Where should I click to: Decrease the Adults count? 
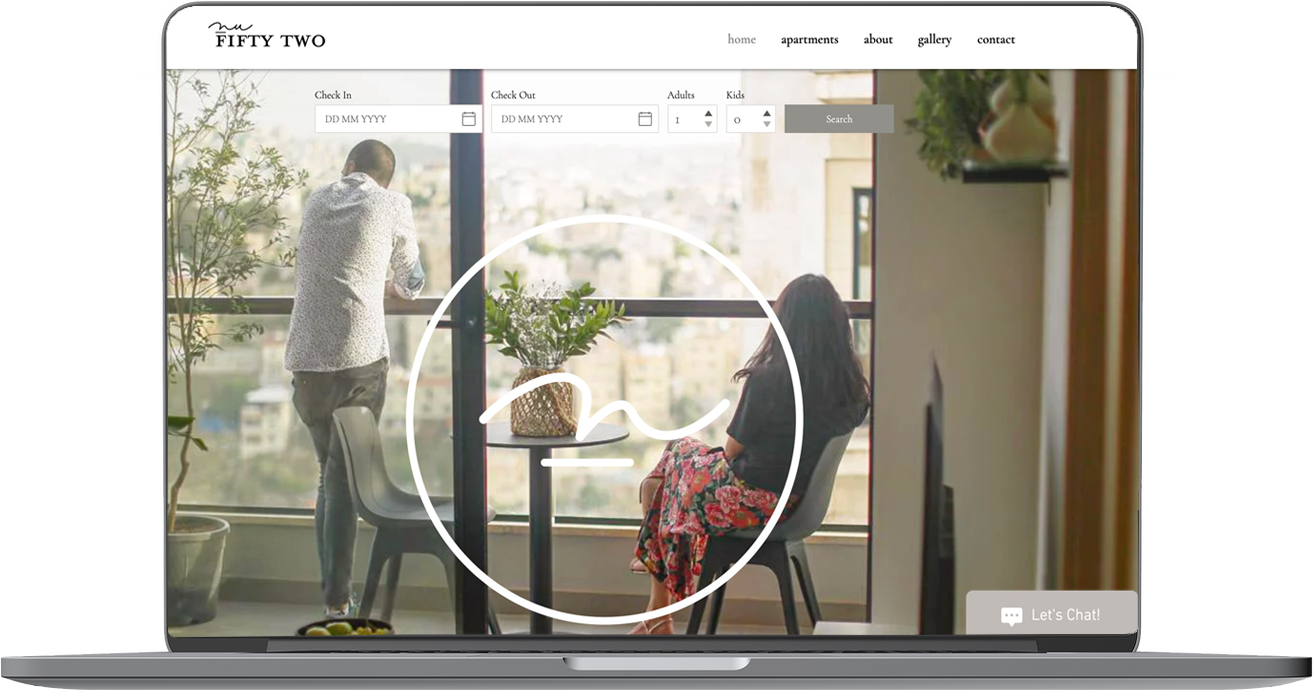point(708,124)
